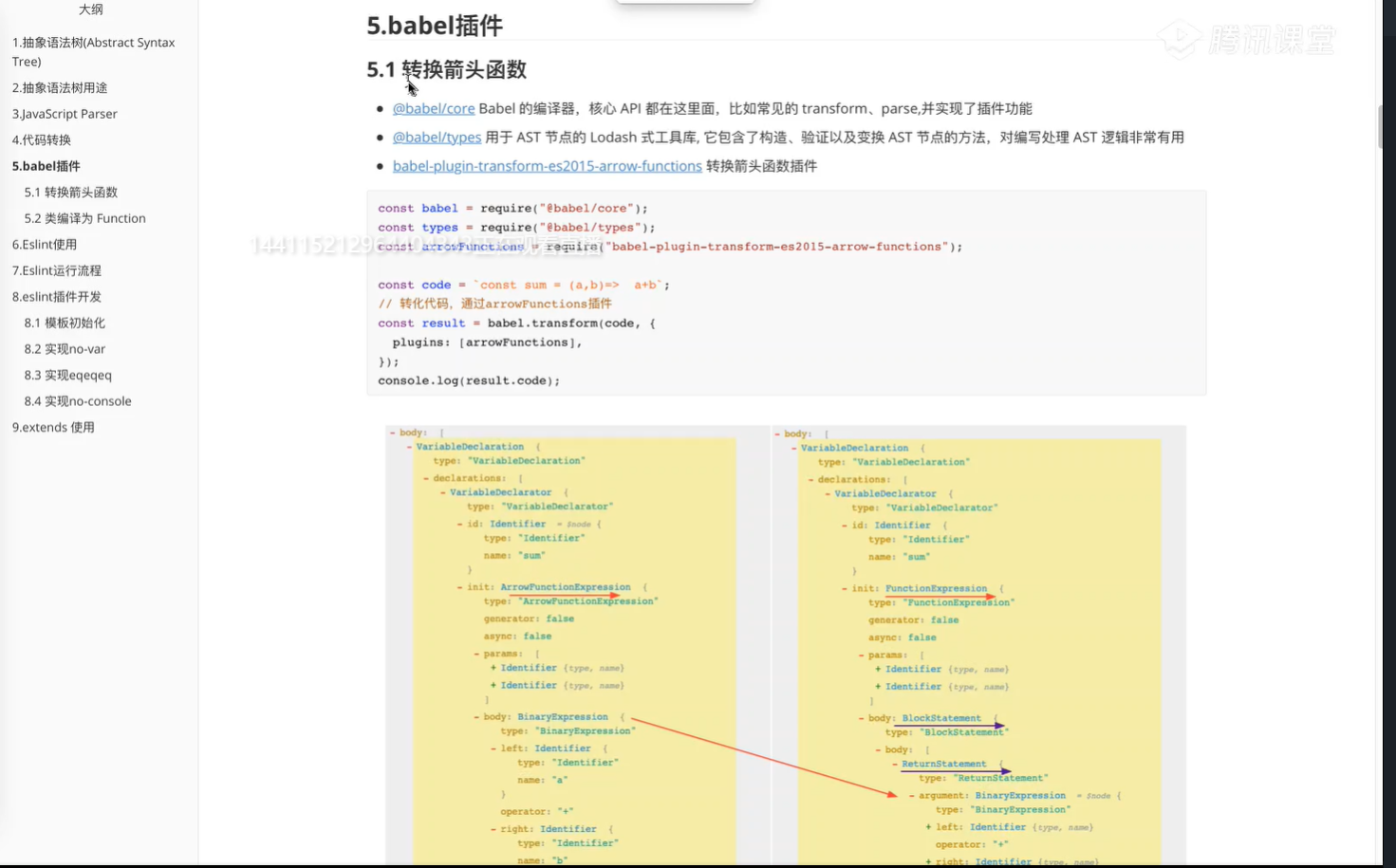Select 8.eslint插件开发 in outline

click(57, 296)
